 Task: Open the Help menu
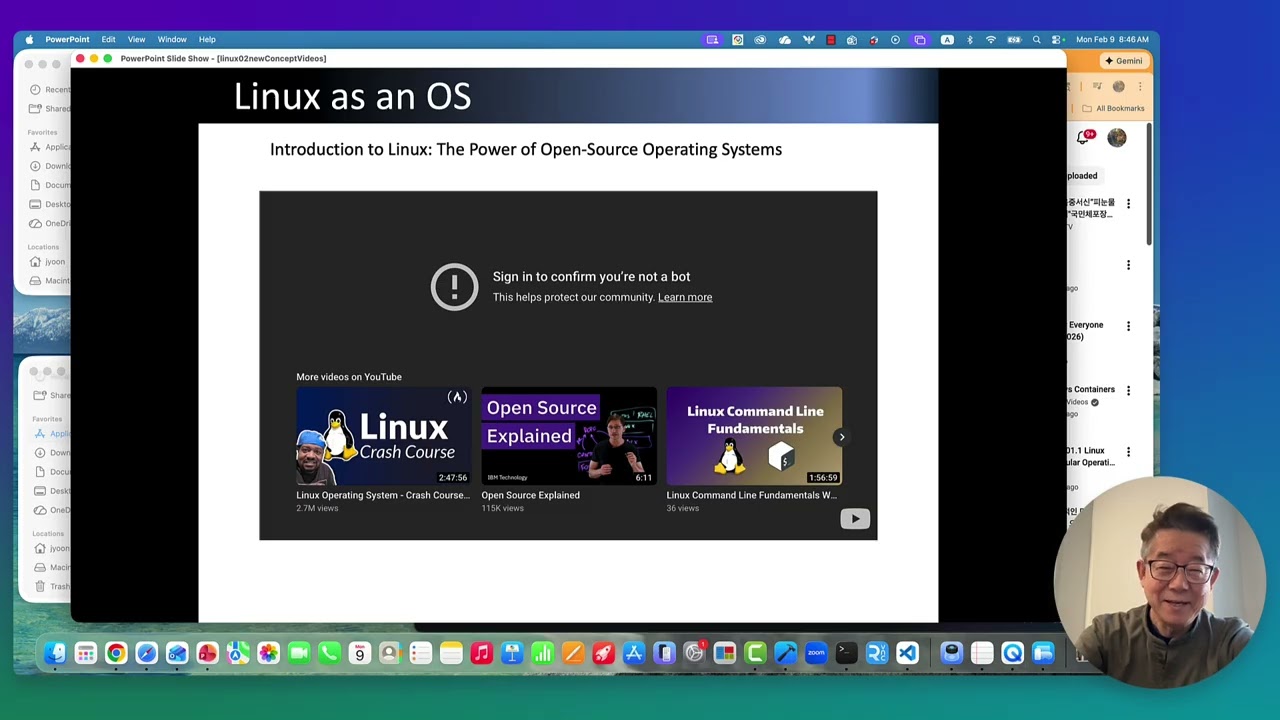(x=207, y=40)
